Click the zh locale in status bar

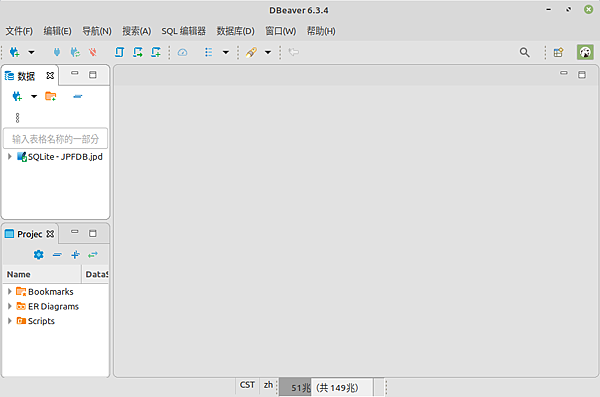click(x=268, y=385)
